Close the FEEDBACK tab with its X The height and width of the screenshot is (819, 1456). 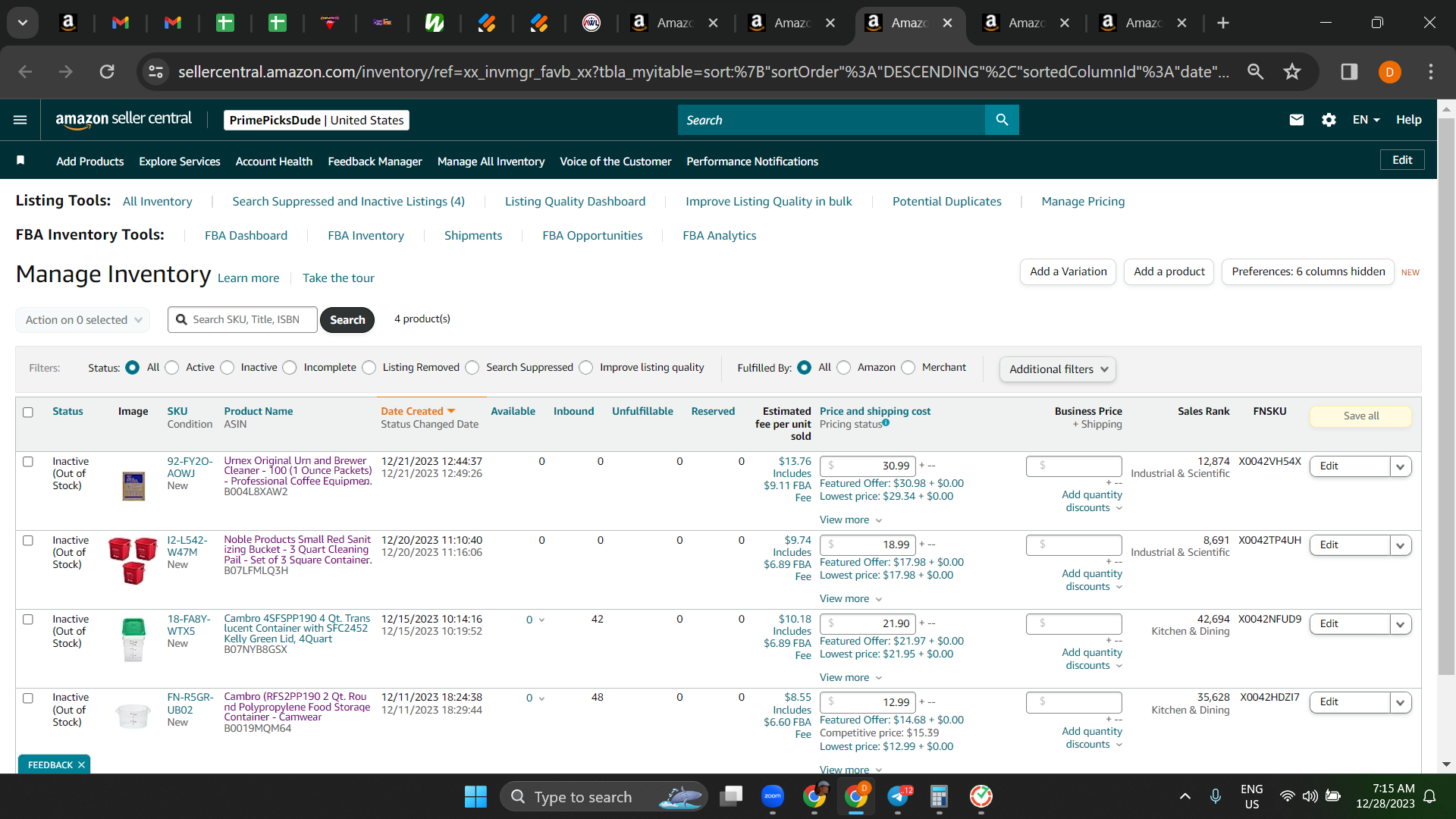[81, 765]
